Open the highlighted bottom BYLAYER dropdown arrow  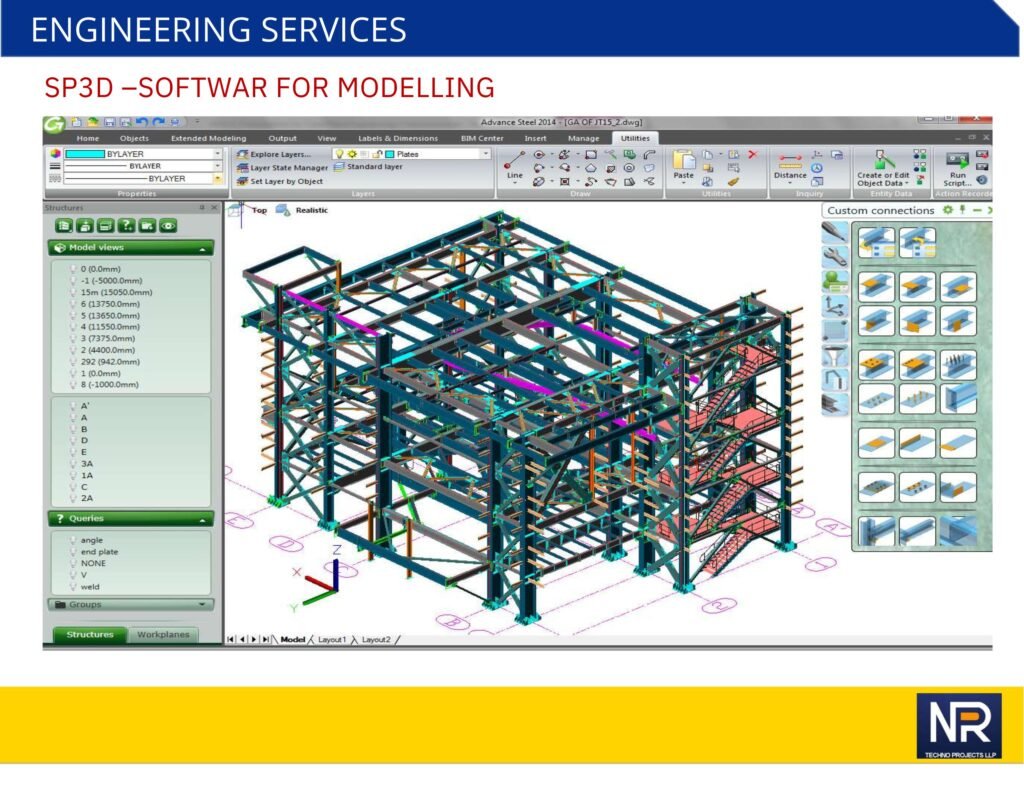point(217,178)
